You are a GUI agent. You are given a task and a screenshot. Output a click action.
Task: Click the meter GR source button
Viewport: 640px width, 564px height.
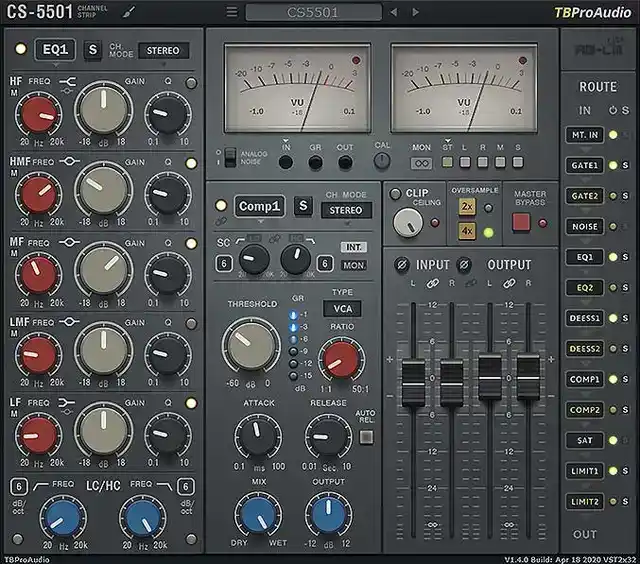pos(315,162)
